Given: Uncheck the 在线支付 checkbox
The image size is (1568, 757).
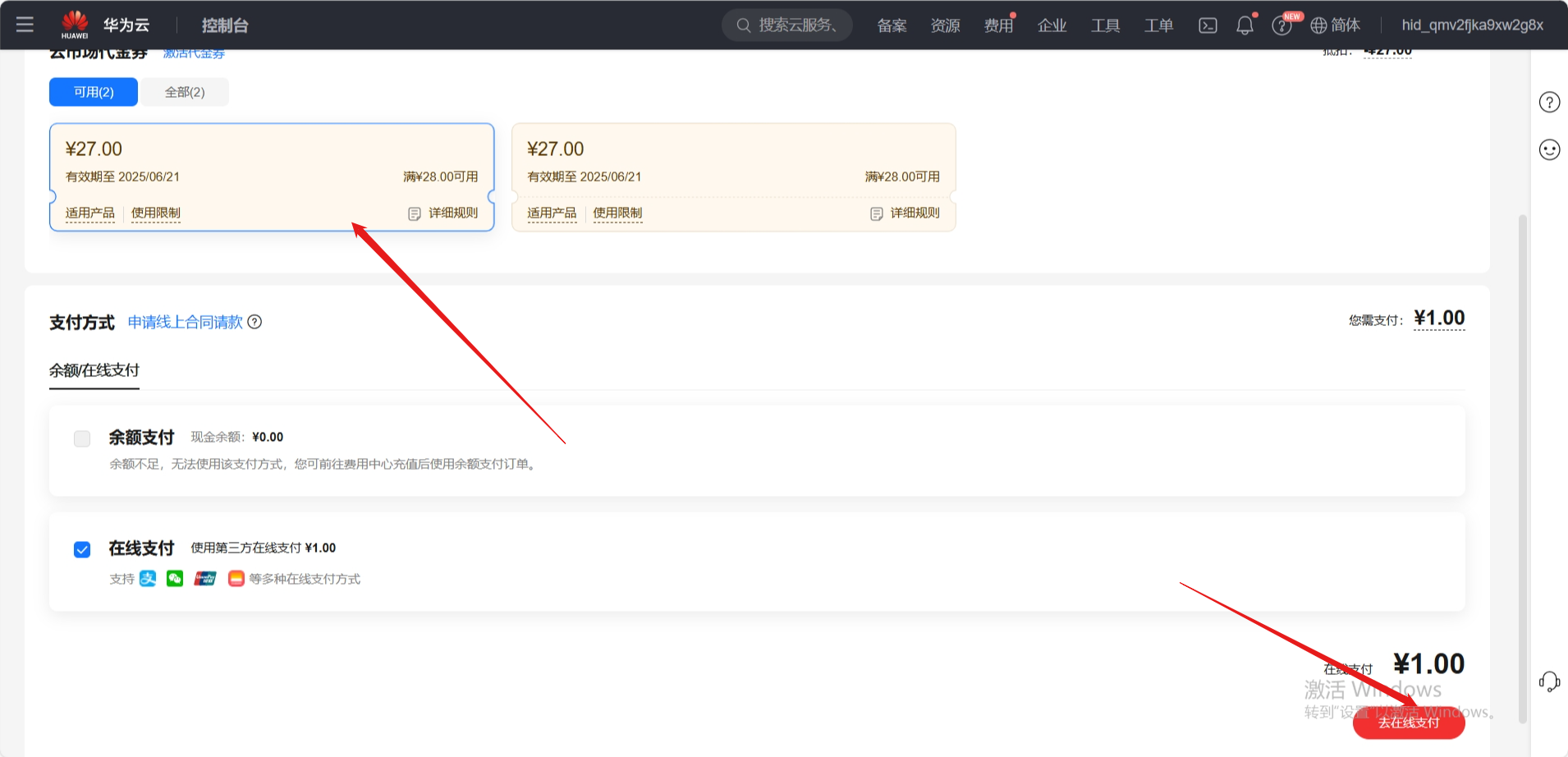Looking at the screenshot, I should (x=82, y=549).
